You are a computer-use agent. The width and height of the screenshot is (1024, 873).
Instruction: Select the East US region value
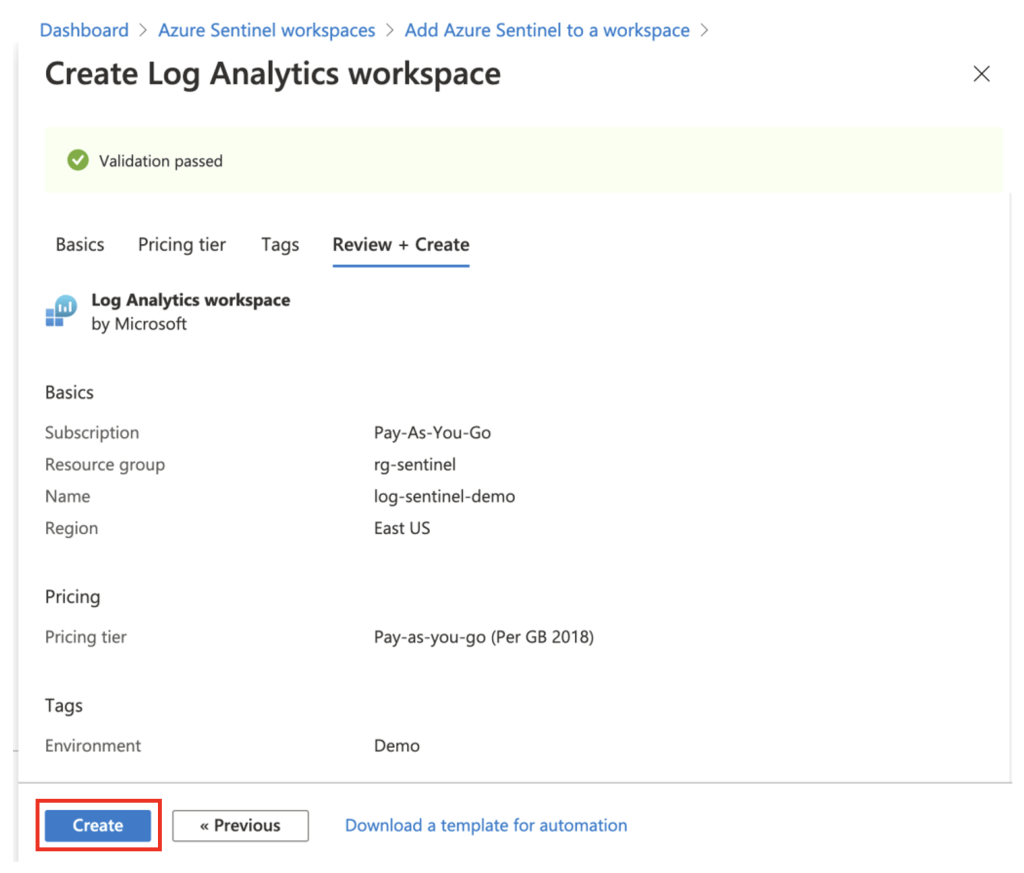click(x=402, y=528)
